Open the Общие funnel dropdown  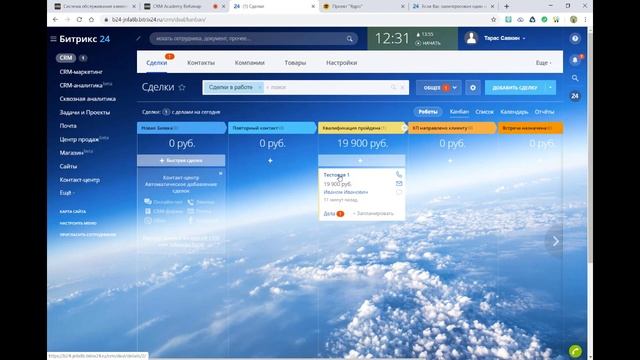(439, 88)
